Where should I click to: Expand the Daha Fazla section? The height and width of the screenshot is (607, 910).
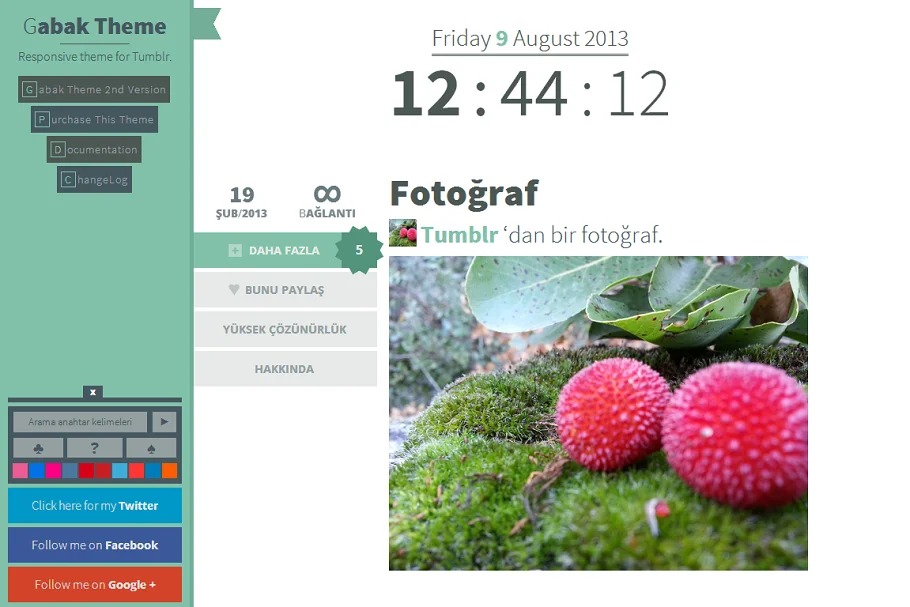273,250
